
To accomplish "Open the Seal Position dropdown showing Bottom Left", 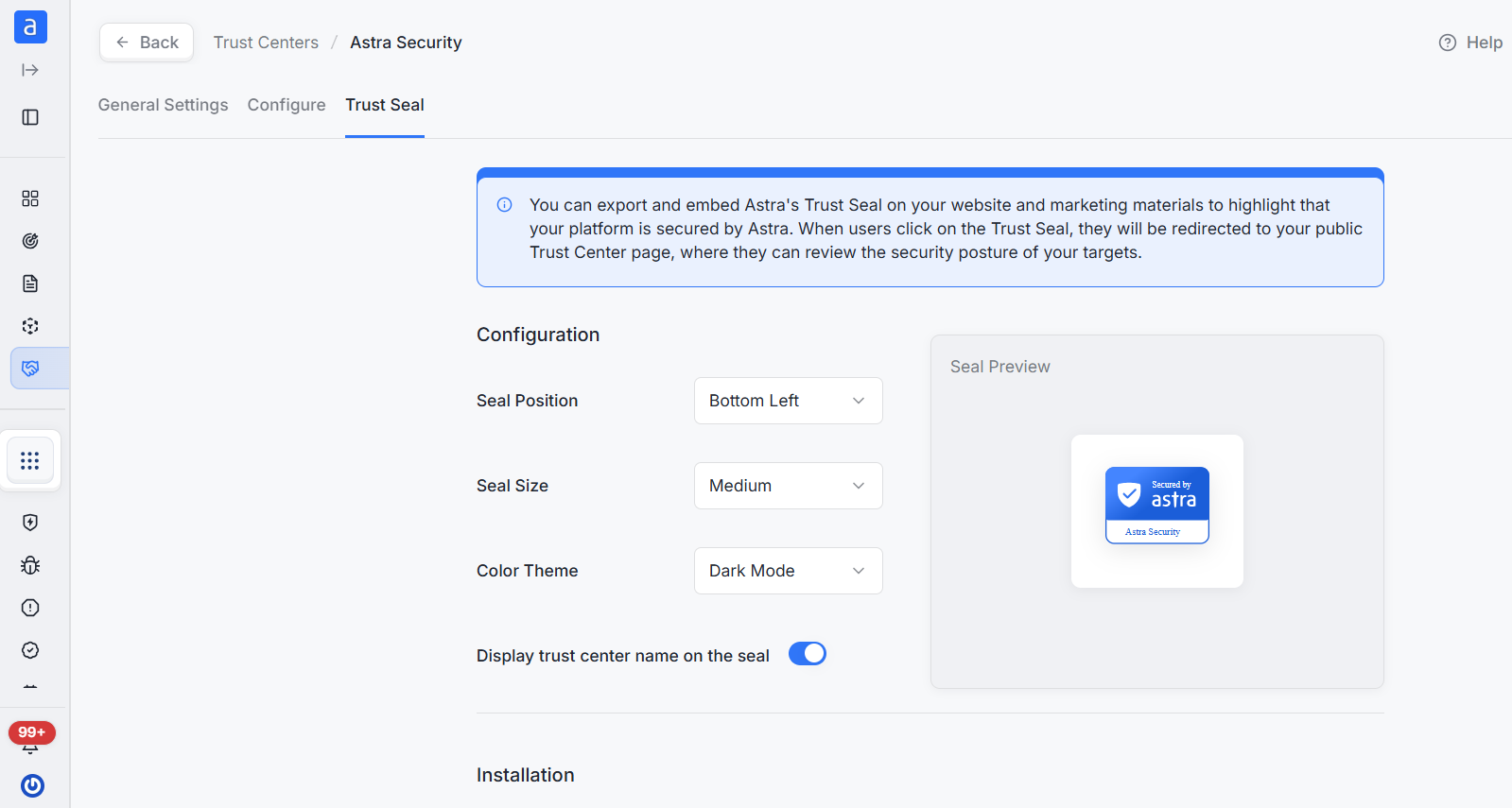I will (789, 401).
